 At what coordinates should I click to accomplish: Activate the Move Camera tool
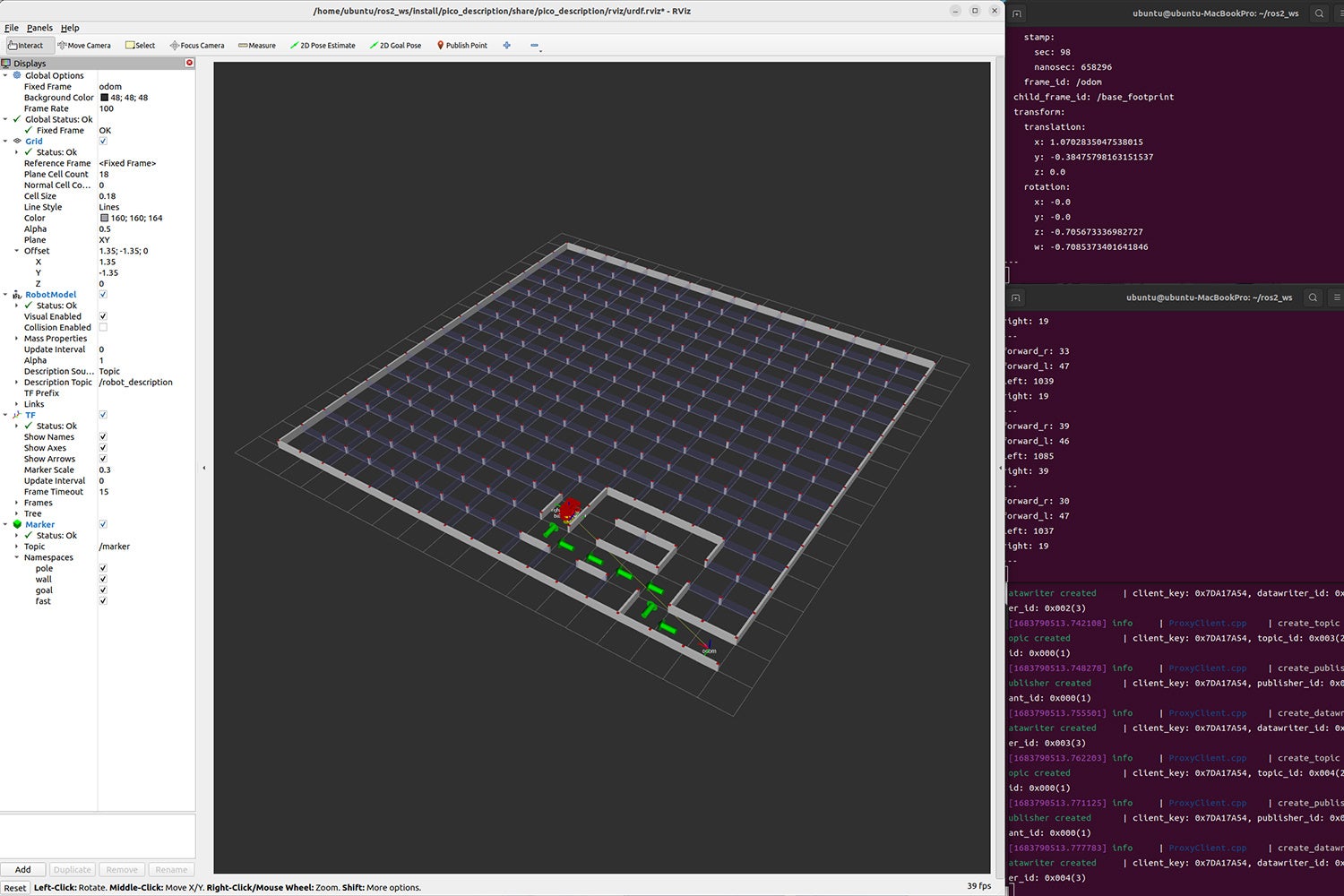(84, 45)
